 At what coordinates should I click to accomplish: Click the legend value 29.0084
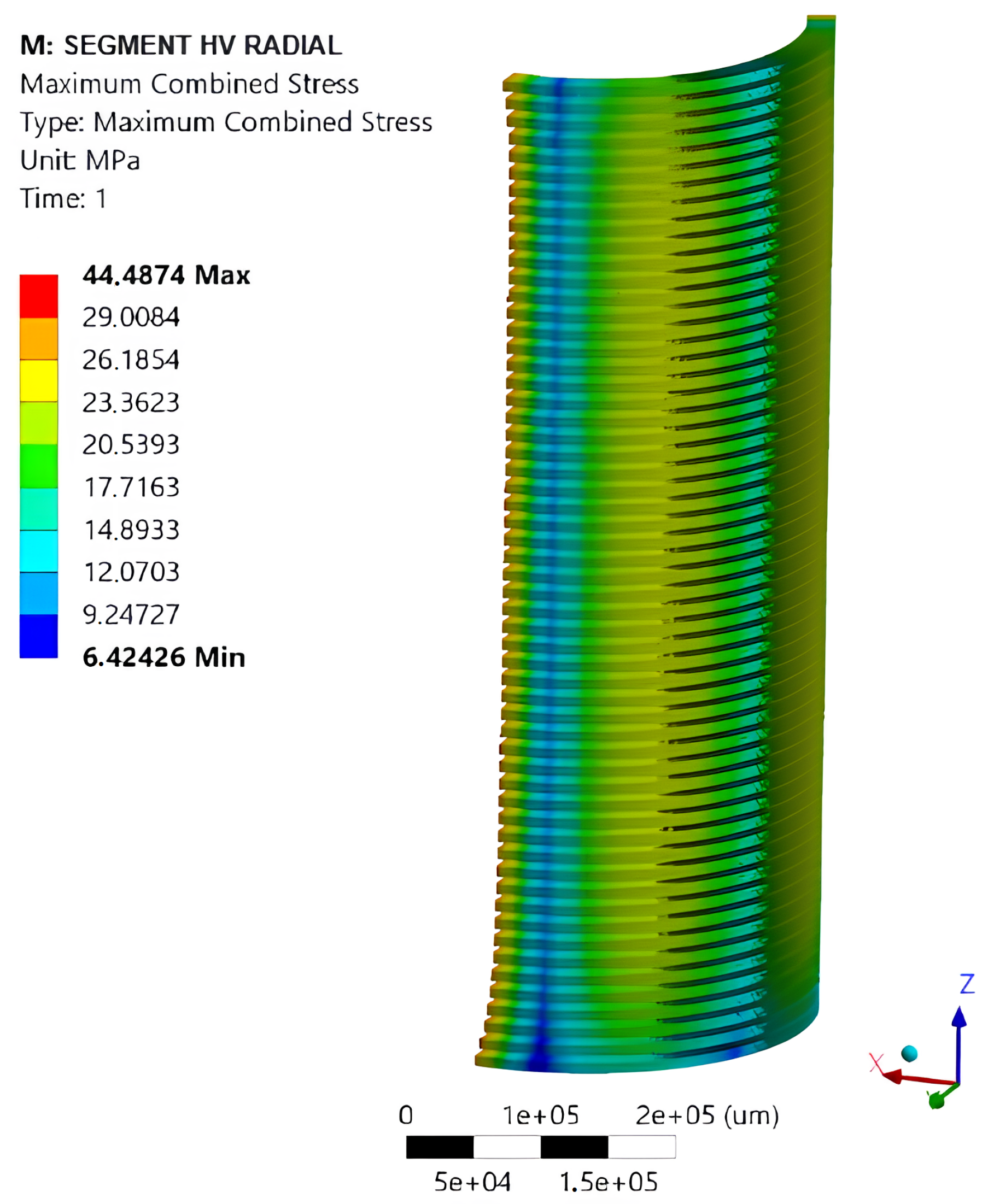tap(131, 317)
